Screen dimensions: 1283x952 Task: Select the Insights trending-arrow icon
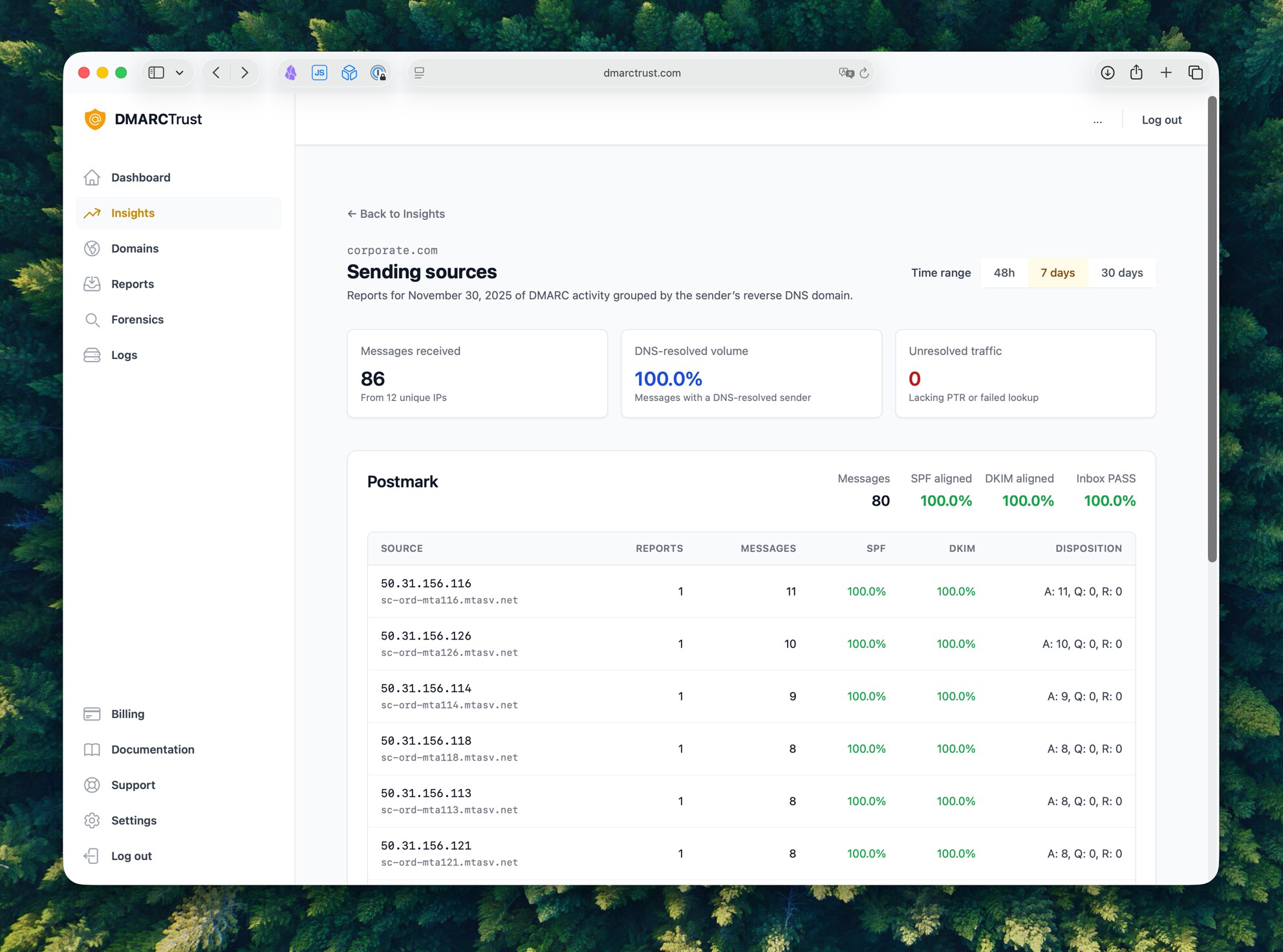point(92,213)
